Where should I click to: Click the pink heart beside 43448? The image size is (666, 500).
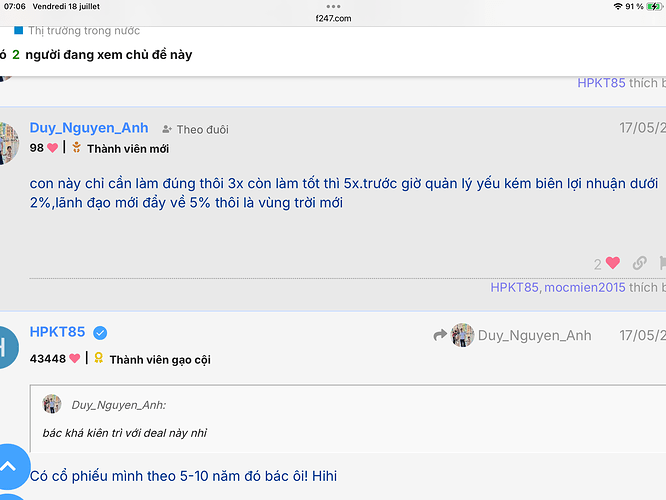click(x=74, y=358)
